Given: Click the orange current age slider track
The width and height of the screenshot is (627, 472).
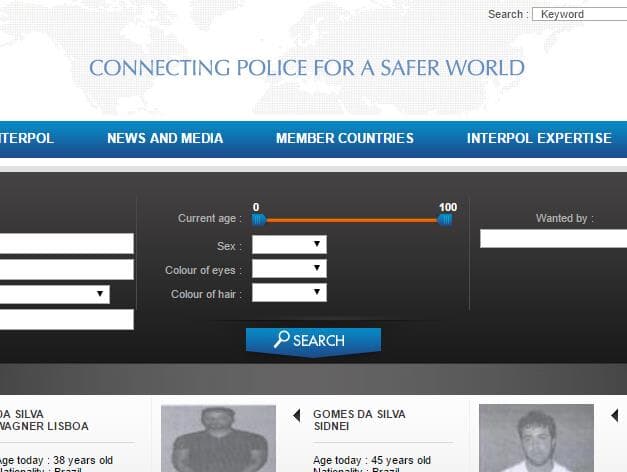Looking at the screenshot, I should click(351, 220).
